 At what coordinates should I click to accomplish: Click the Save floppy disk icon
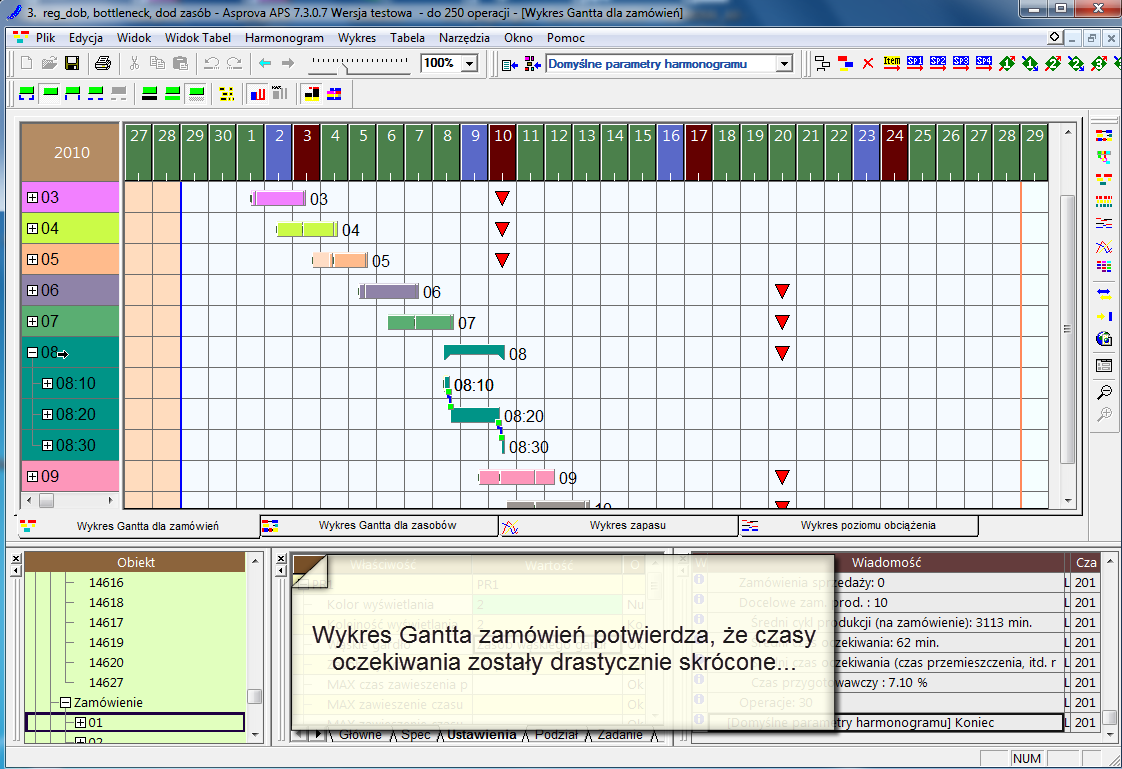coord(72,64)
